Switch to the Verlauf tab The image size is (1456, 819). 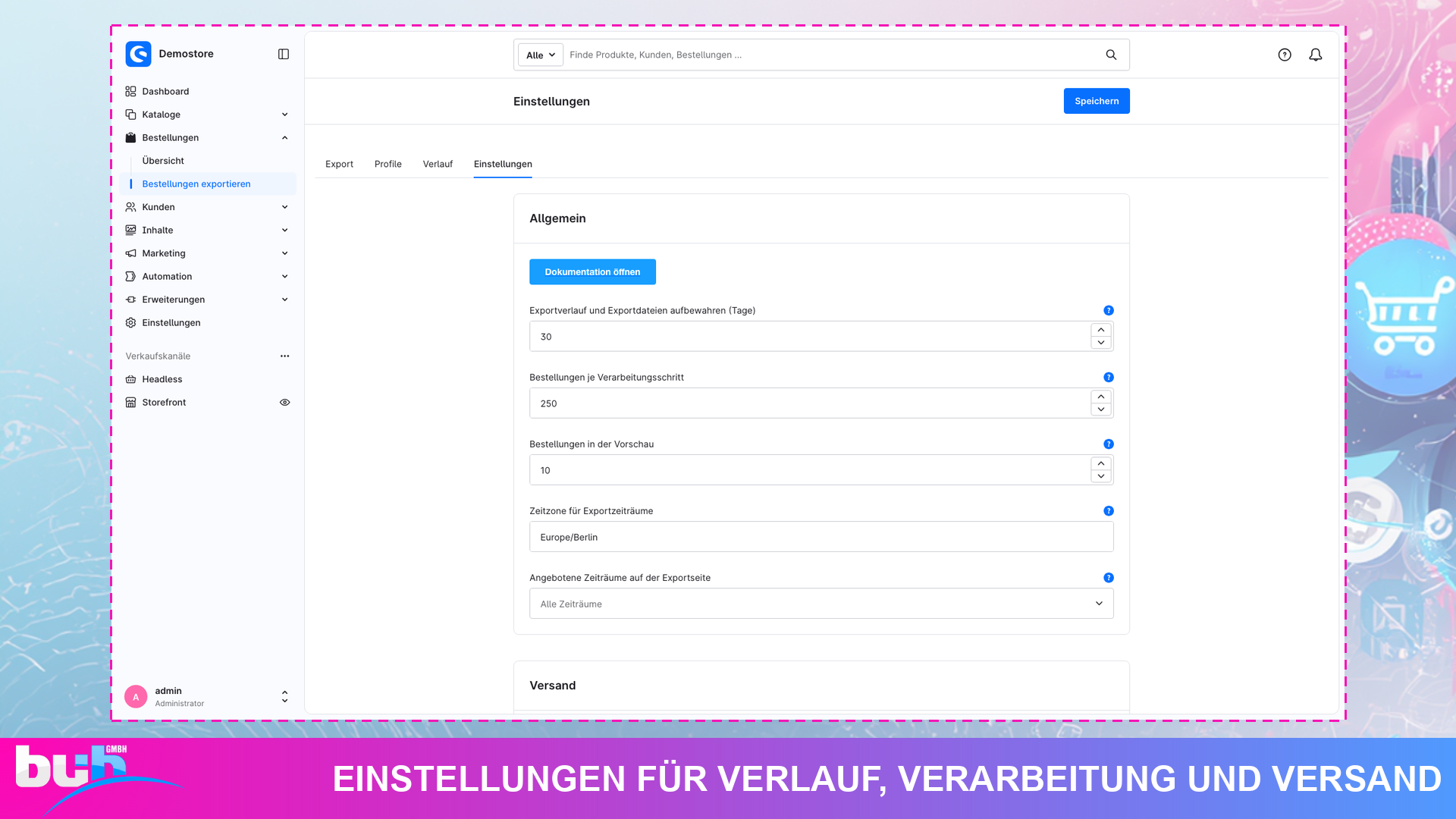(x=438, y=164)
